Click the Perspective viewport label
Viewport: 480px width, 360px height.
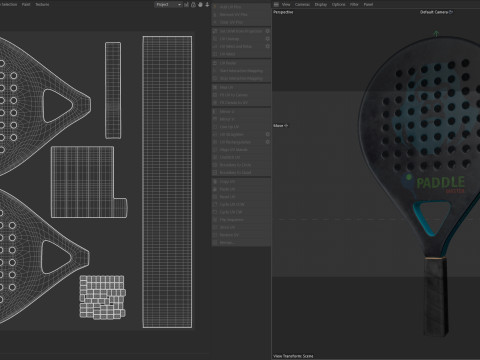283,12
